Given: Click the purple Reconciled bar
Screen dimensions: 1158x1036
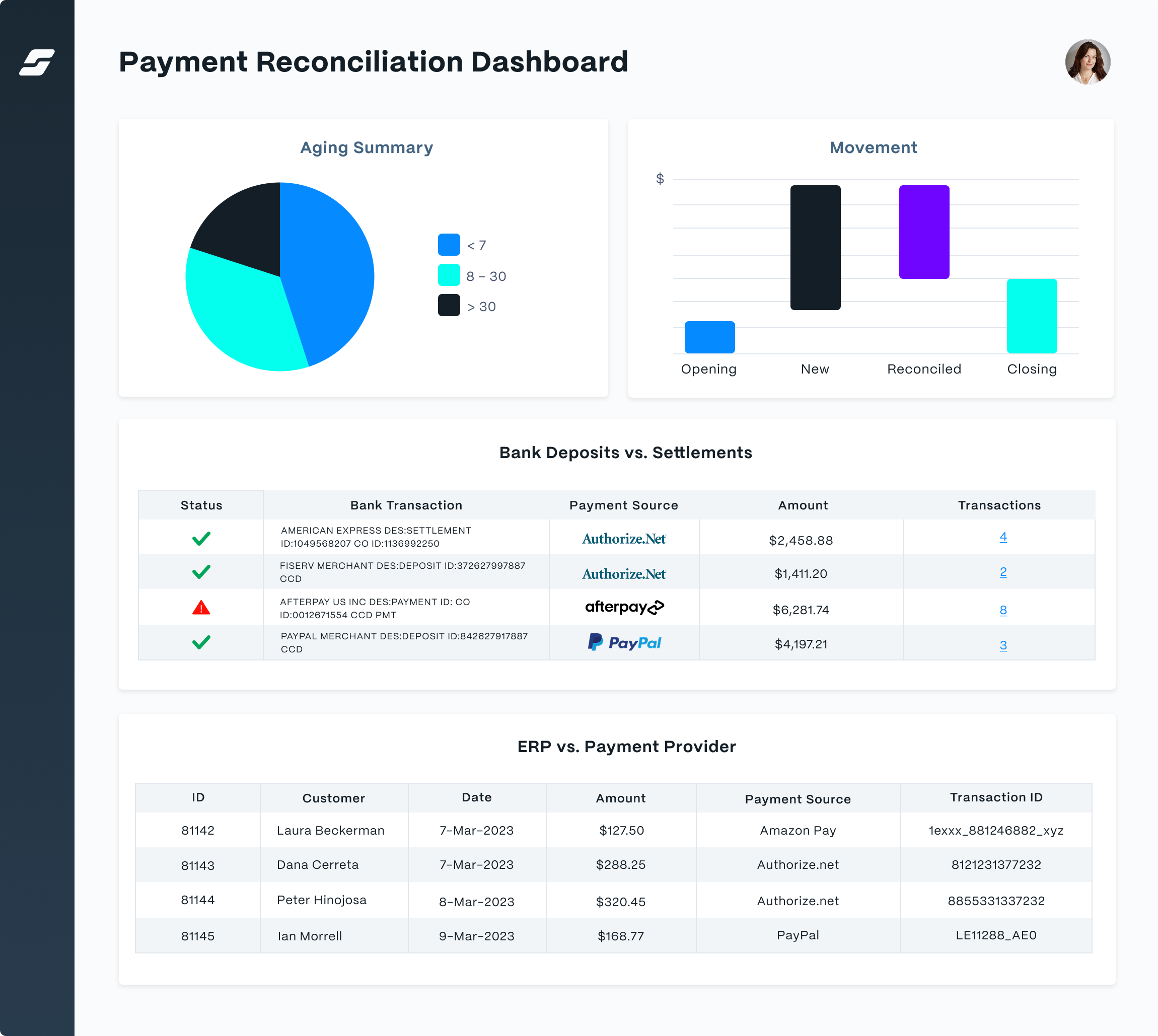Looking at the screenshot, I should pyautogui.click(x=923, y=232).
